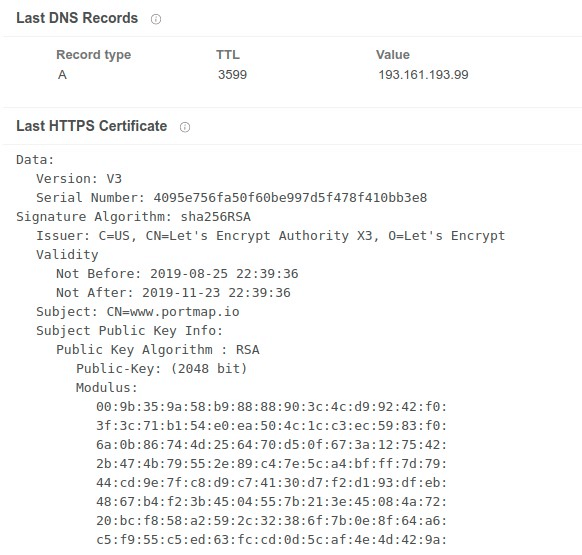This screenshot has height=555, width=582.
Task: Click info icon next to Last DNS Records
Action: (x=156, y=19)
